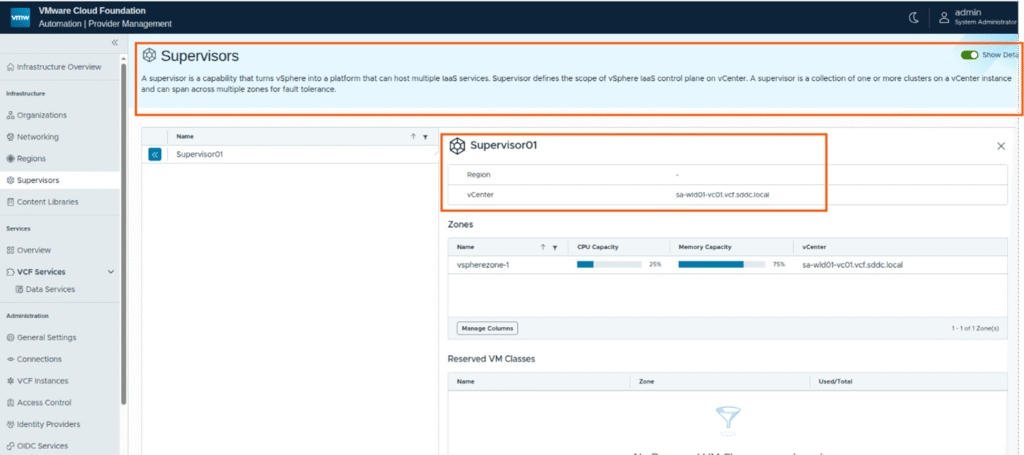The width and height of the screenshot is (1024, 455).
Task: Sort Supervisors list by Name arrow
Action: [413, 137]
